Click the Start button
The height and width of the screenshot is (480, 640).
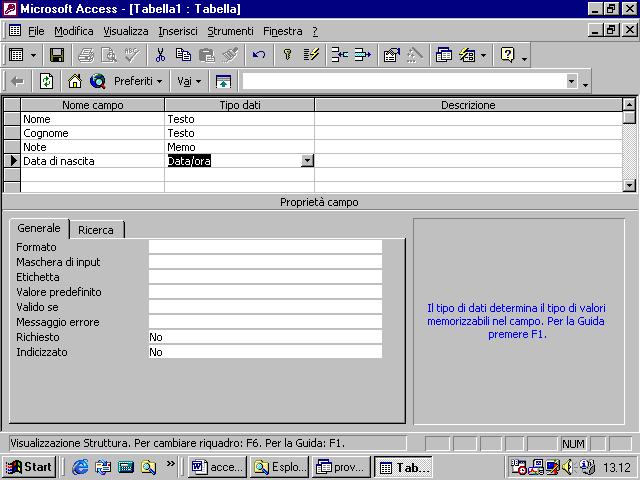click(x=29, y=467)
